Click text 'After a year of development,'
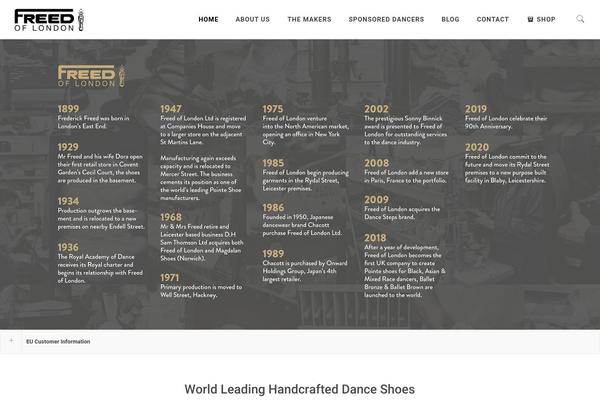 point(401,247)
